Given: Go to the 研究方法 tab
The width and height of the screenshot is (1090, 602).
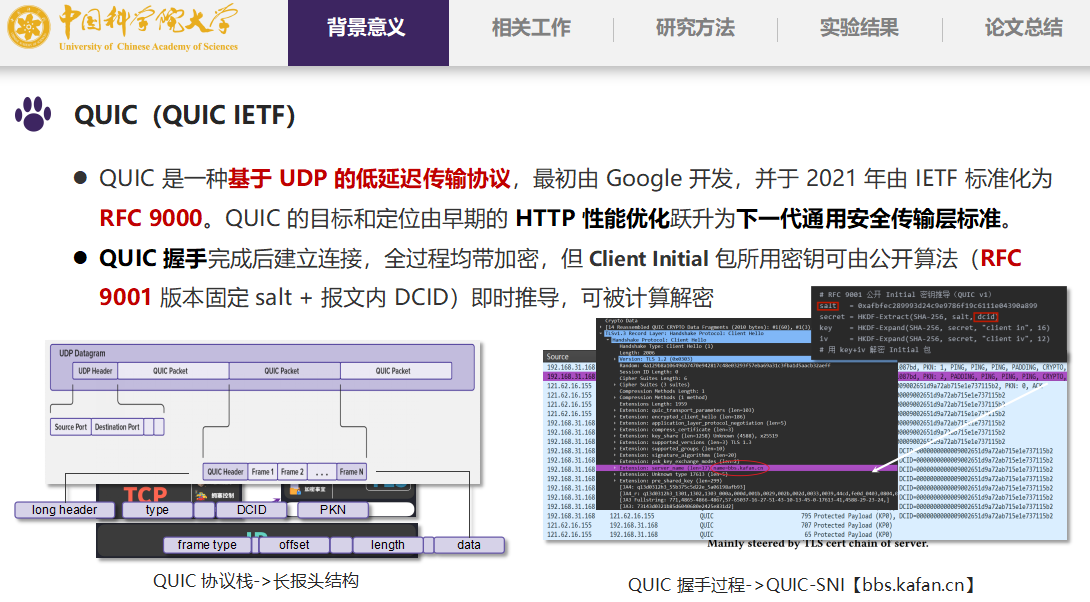Looking at the screenshot, I should [x=695, y=28].
